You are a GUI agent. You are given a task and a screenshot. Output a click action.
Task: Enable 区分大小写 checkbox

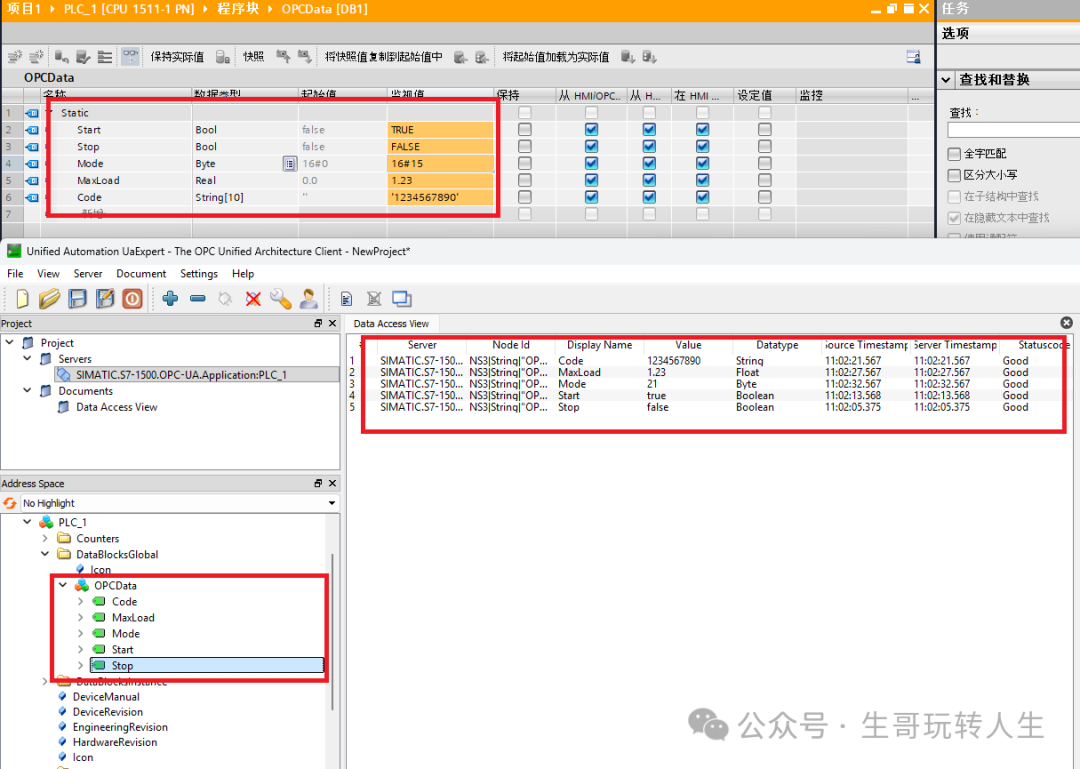click(x=954, y=175)
